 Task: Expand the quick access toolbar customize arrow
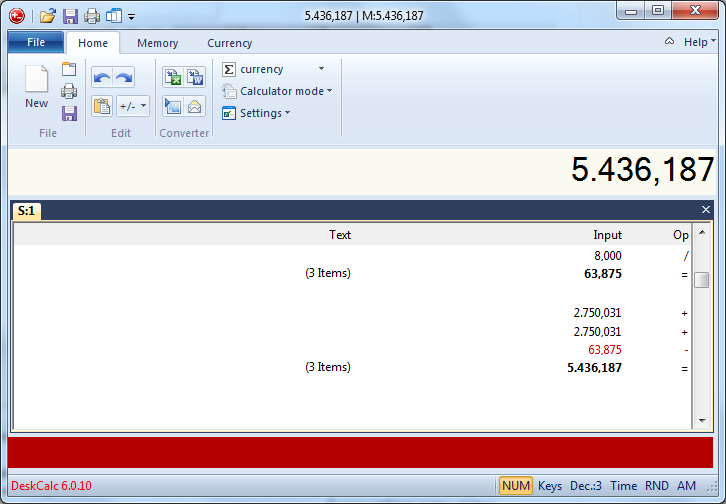131,17
